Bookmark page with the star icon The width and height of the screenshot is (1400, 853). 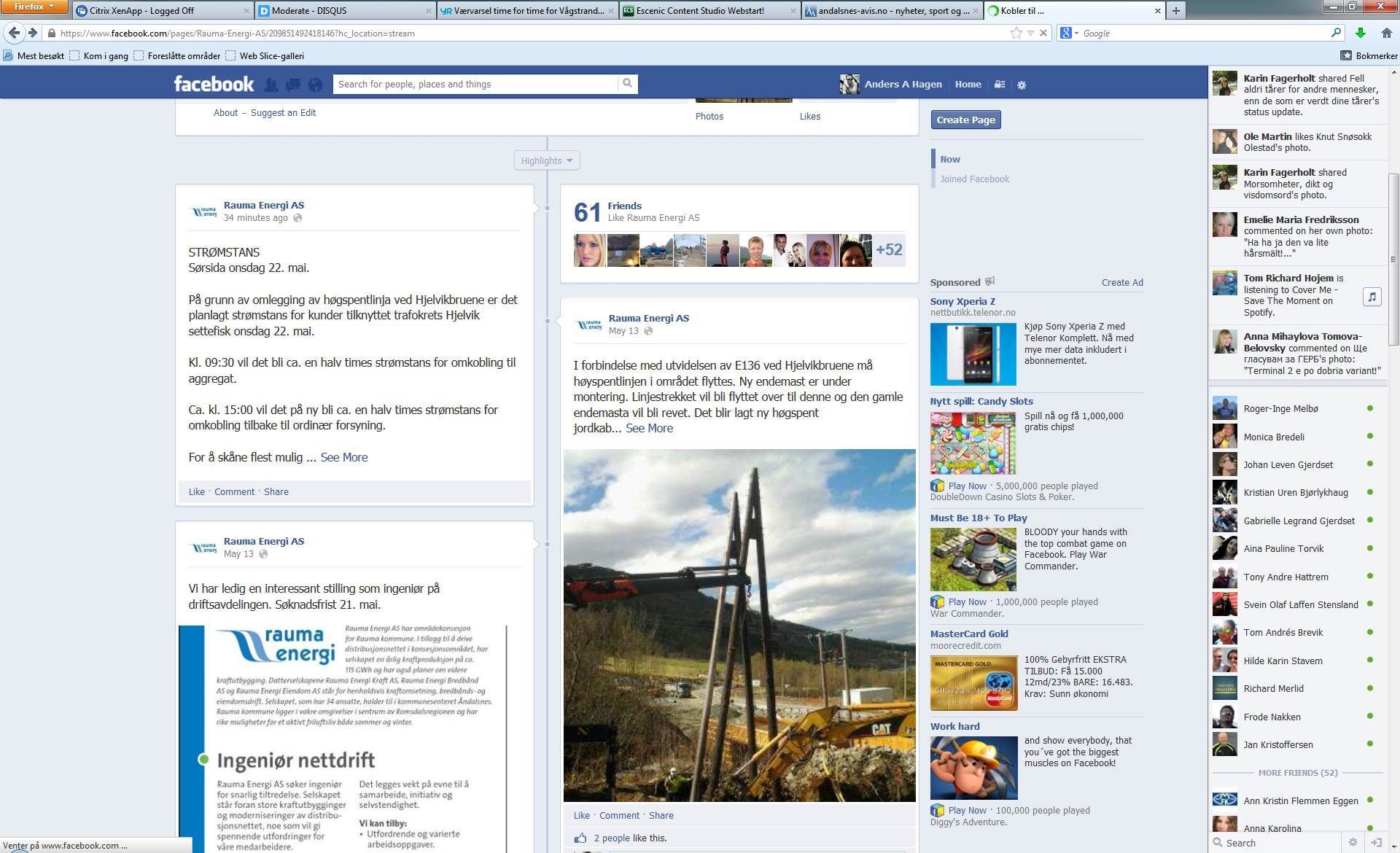(1016, 33)
